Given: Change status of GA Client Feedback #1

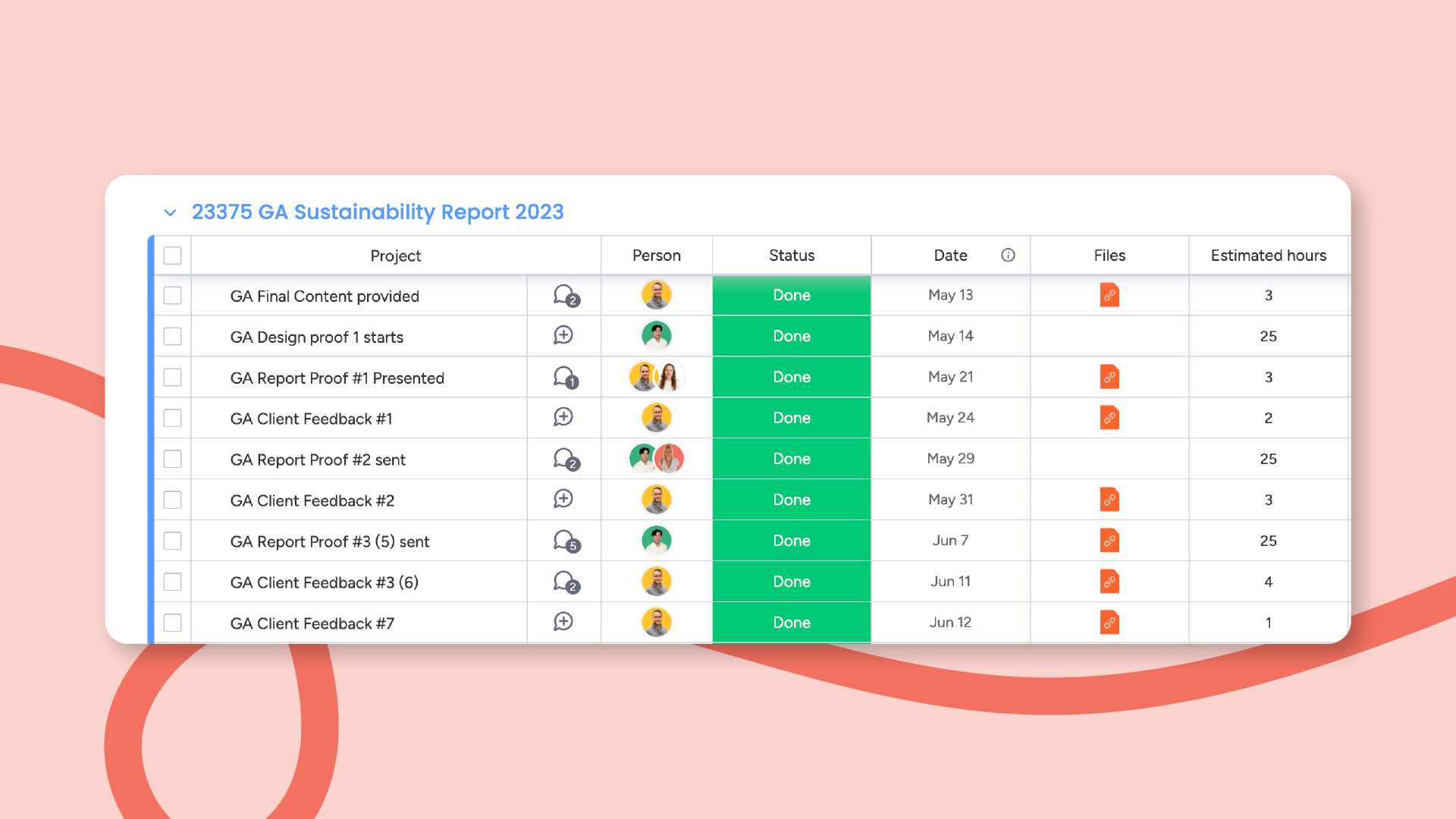Looking at the screenshot, I should 792,418.
